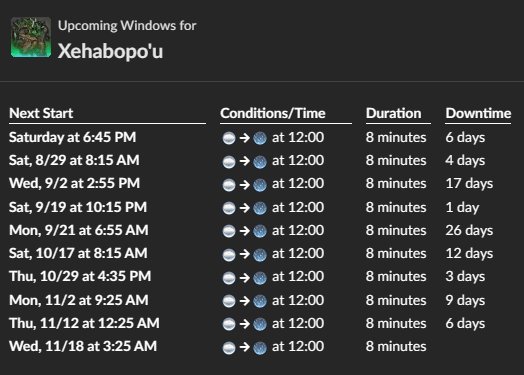Click the '9 days' downtime value
This screenshot has height=375, width=524.
pyautogui.click(x=465, y=300)
